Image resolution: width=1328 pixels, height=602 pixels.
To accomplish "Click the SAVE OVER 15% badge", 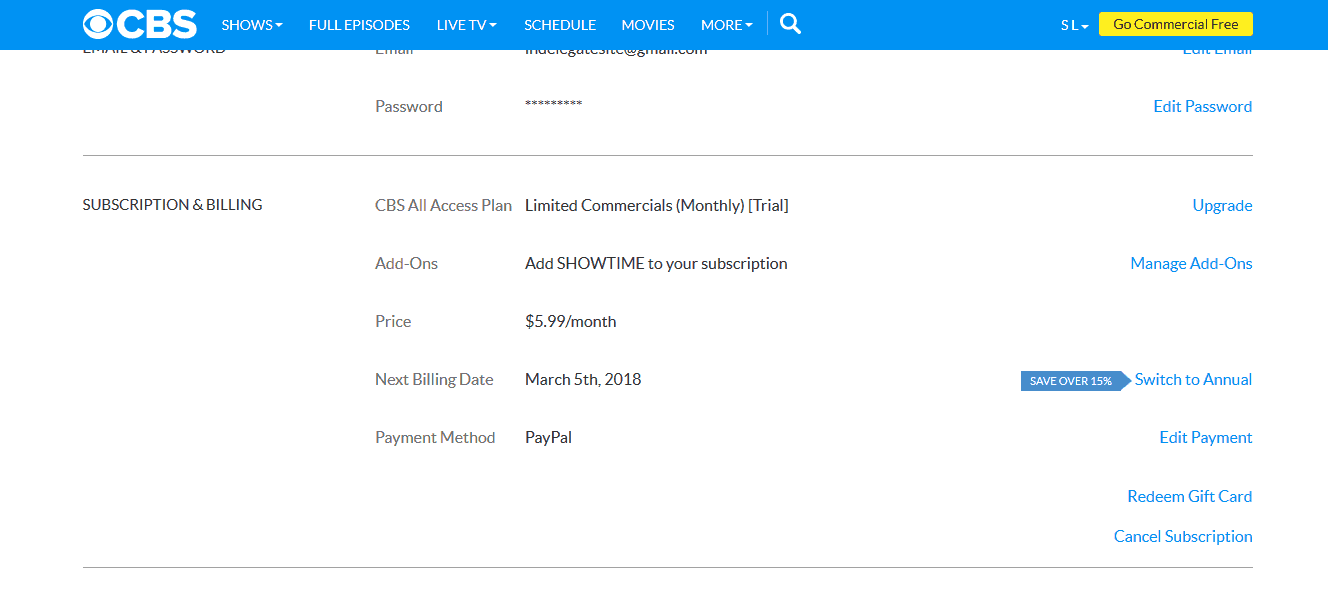I will [1075, 381].
